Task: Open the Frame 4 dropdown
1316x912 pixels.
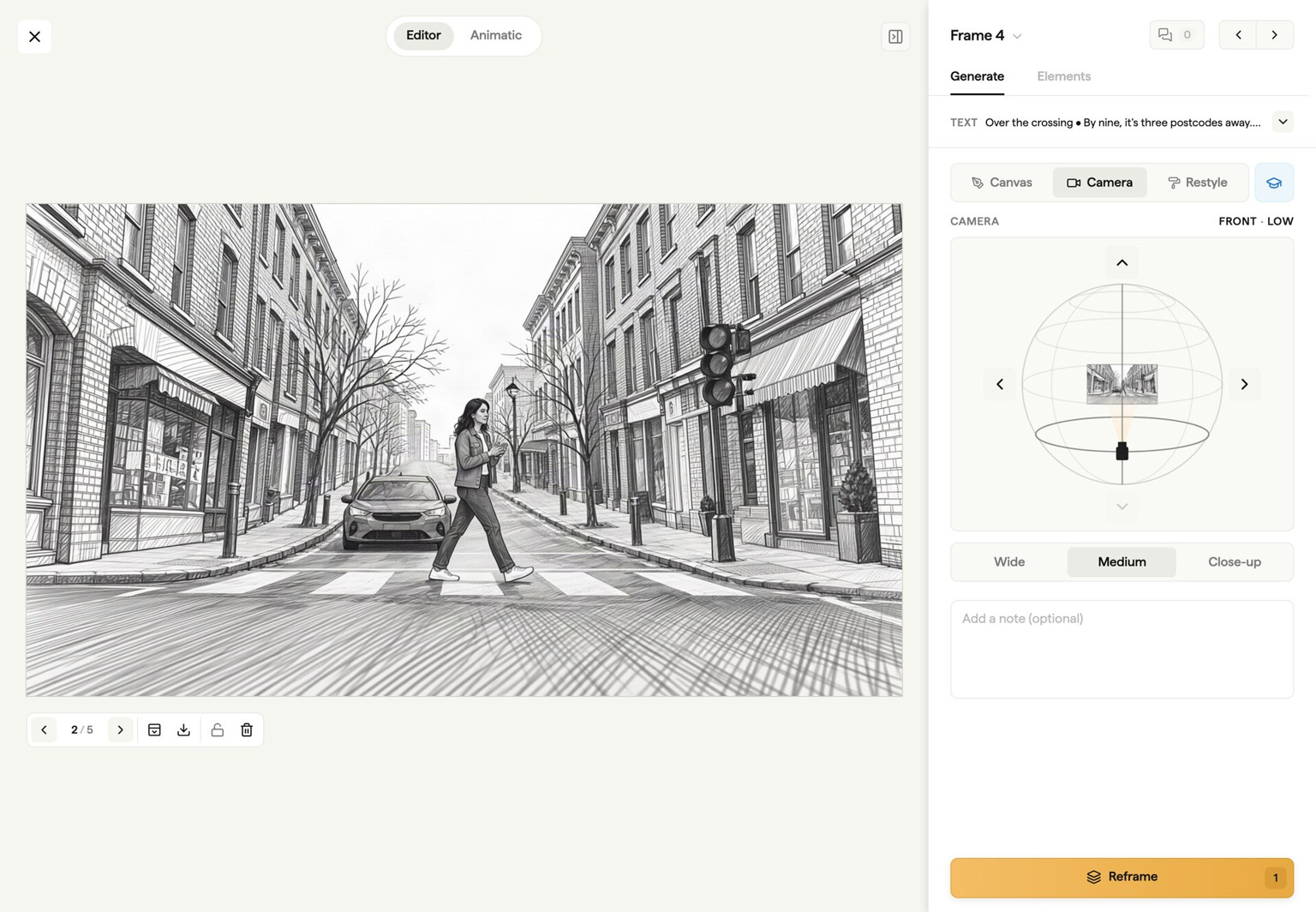Action: tap(985, 36)
